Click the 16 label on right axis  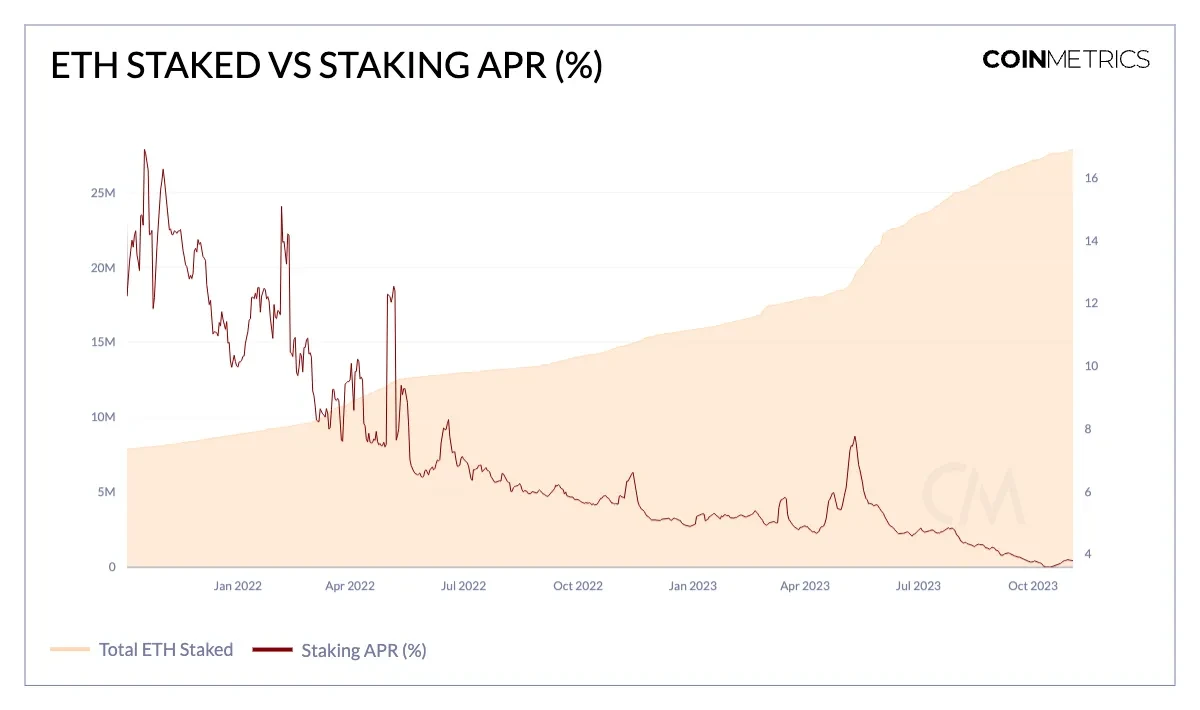(x=1091, y=178)
